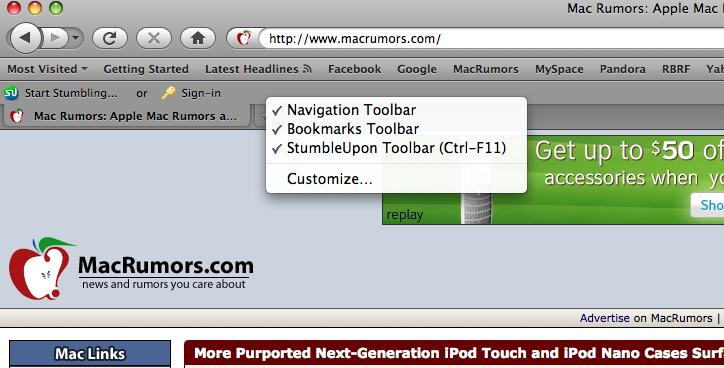Select the Mac Rumors browser tab
Image resolution: width=724 pixels, height=368 pixels.
click(x=127, y=116)
